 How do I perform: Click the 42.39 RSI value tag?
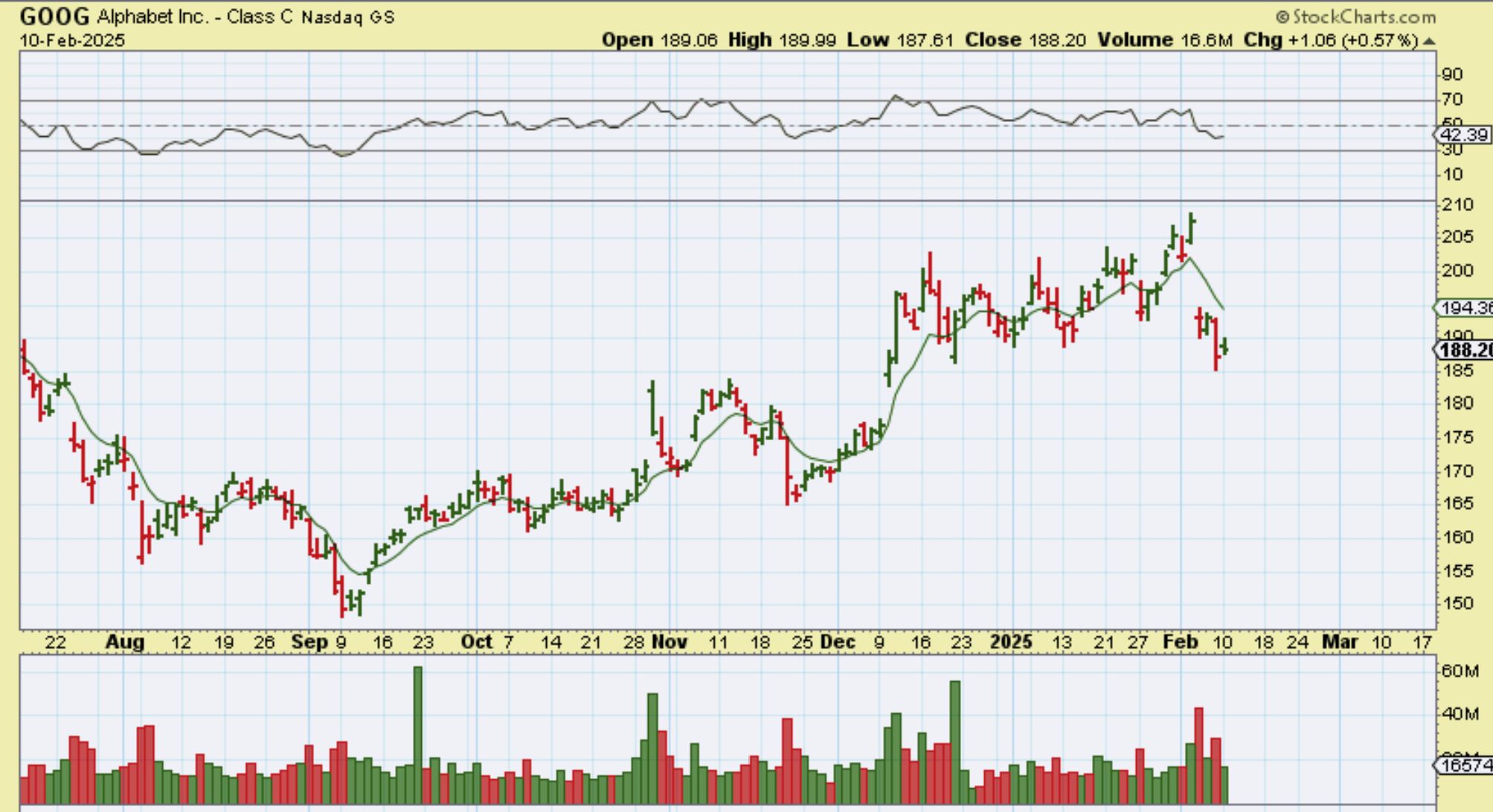click(x=1463, y=135)
